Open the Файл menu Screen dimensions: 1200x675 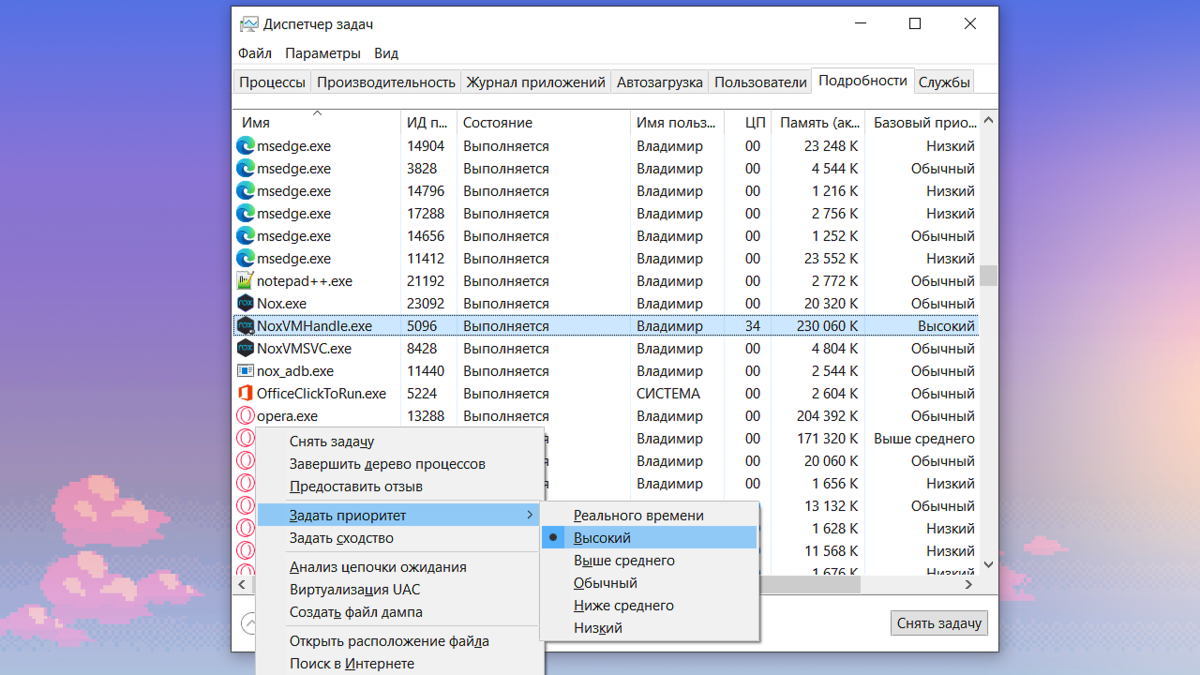(x=255, y=53)
